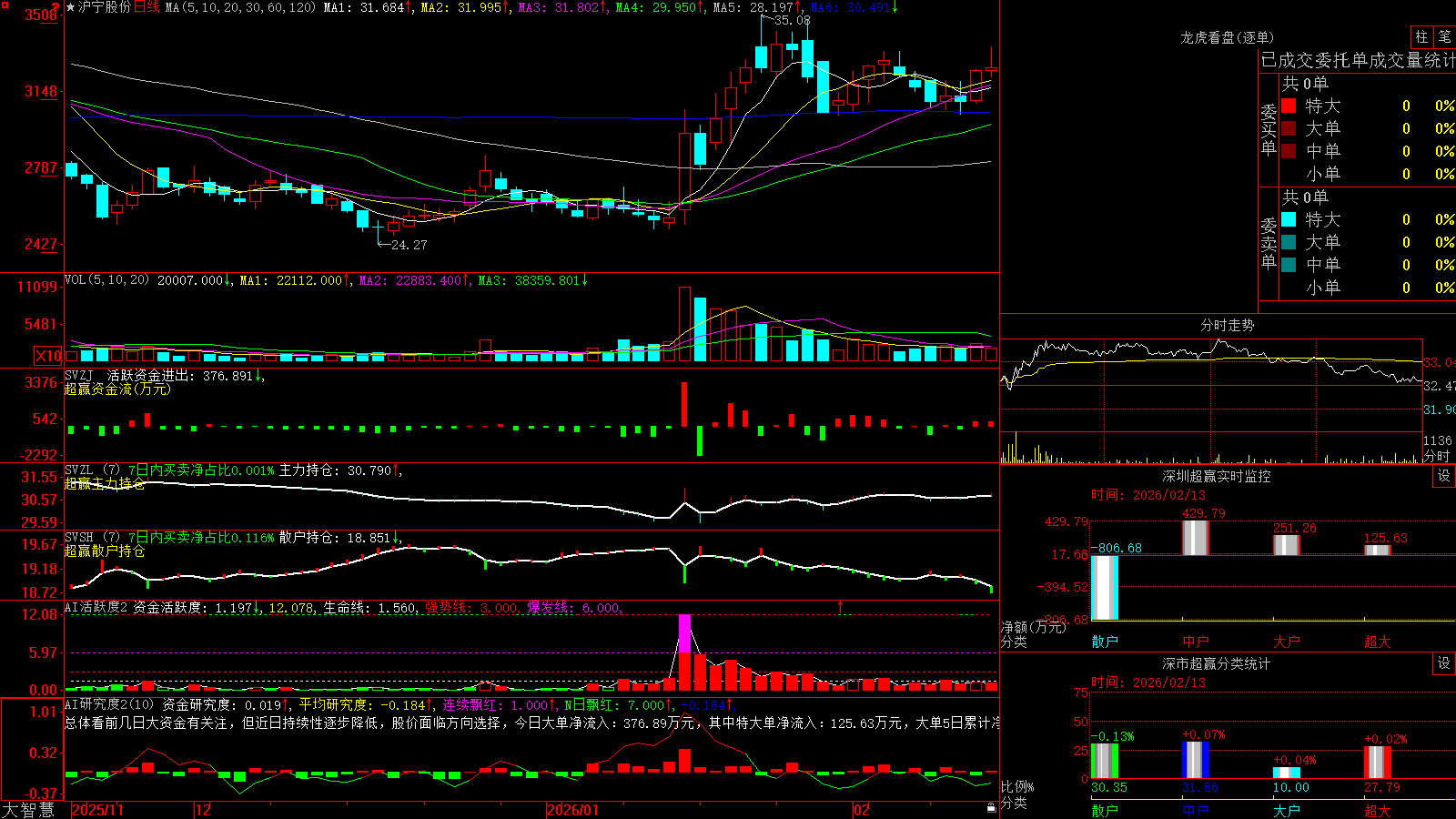Click the 已成交委托单成交量统计 header
Screen dimensions: 1456x819
tap(1358, 60)
